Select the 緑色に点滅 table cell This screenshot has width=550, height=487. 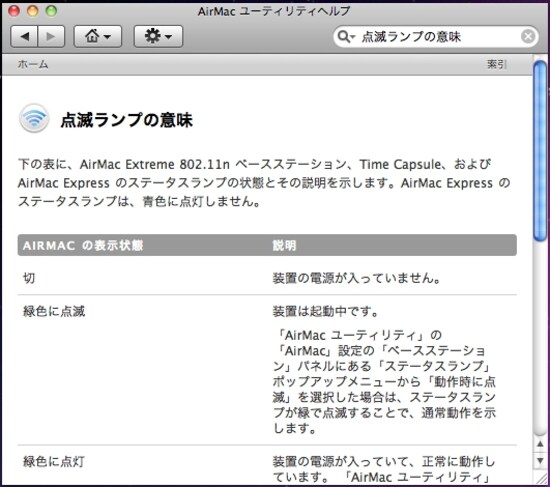[x=54, y=311]
